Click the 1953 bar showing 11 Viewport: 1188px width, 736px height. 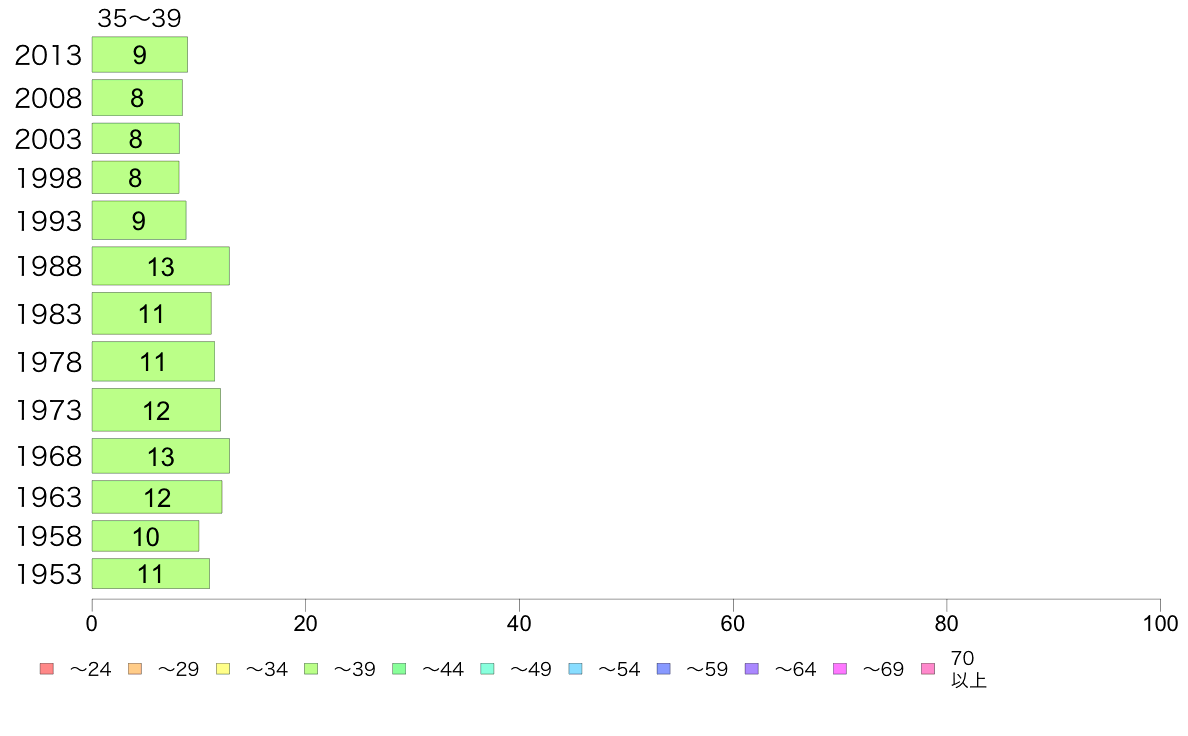151,574
